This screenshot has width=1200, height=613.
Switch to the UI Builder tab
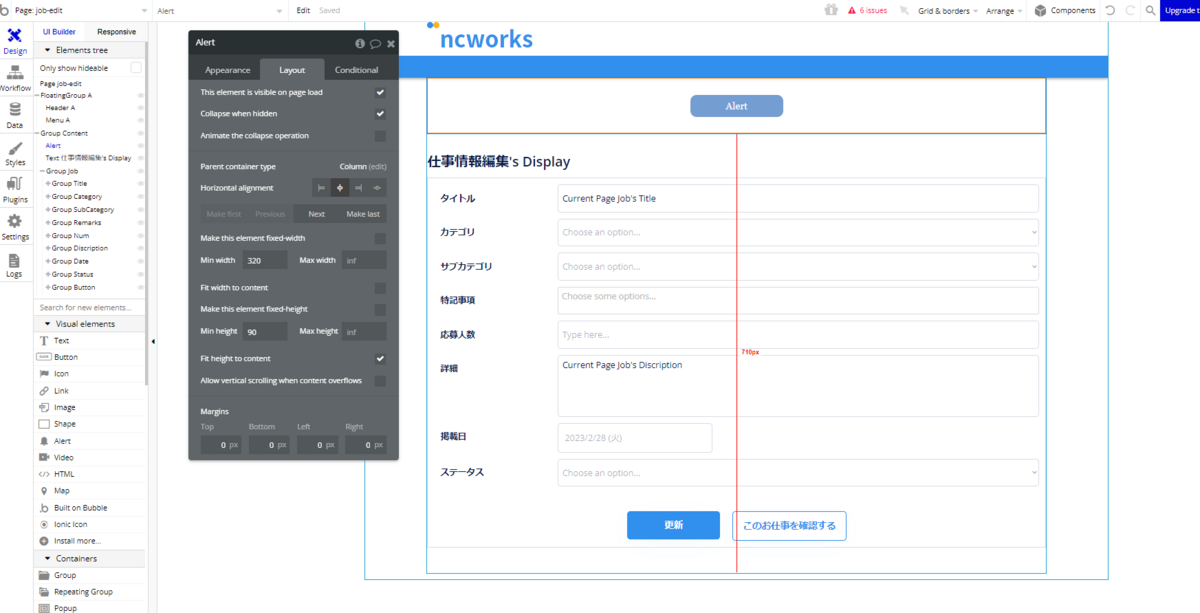[x=59, y=32]
